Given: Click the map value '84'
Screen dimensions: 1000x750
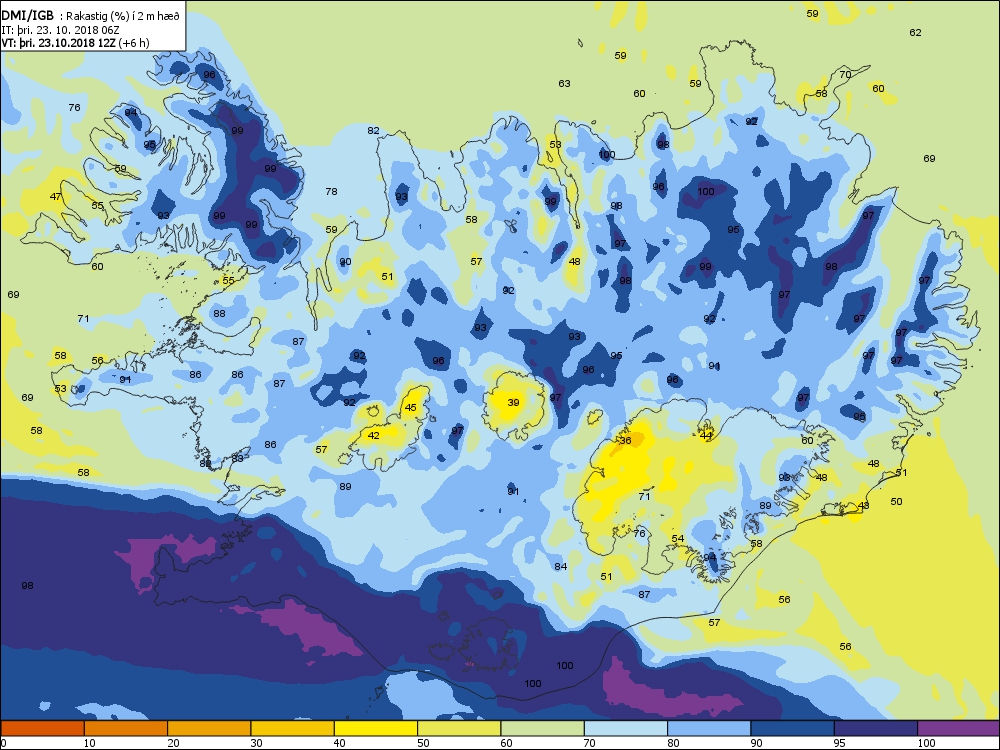Looking at the screenshot, I should [x=561, y=566].
